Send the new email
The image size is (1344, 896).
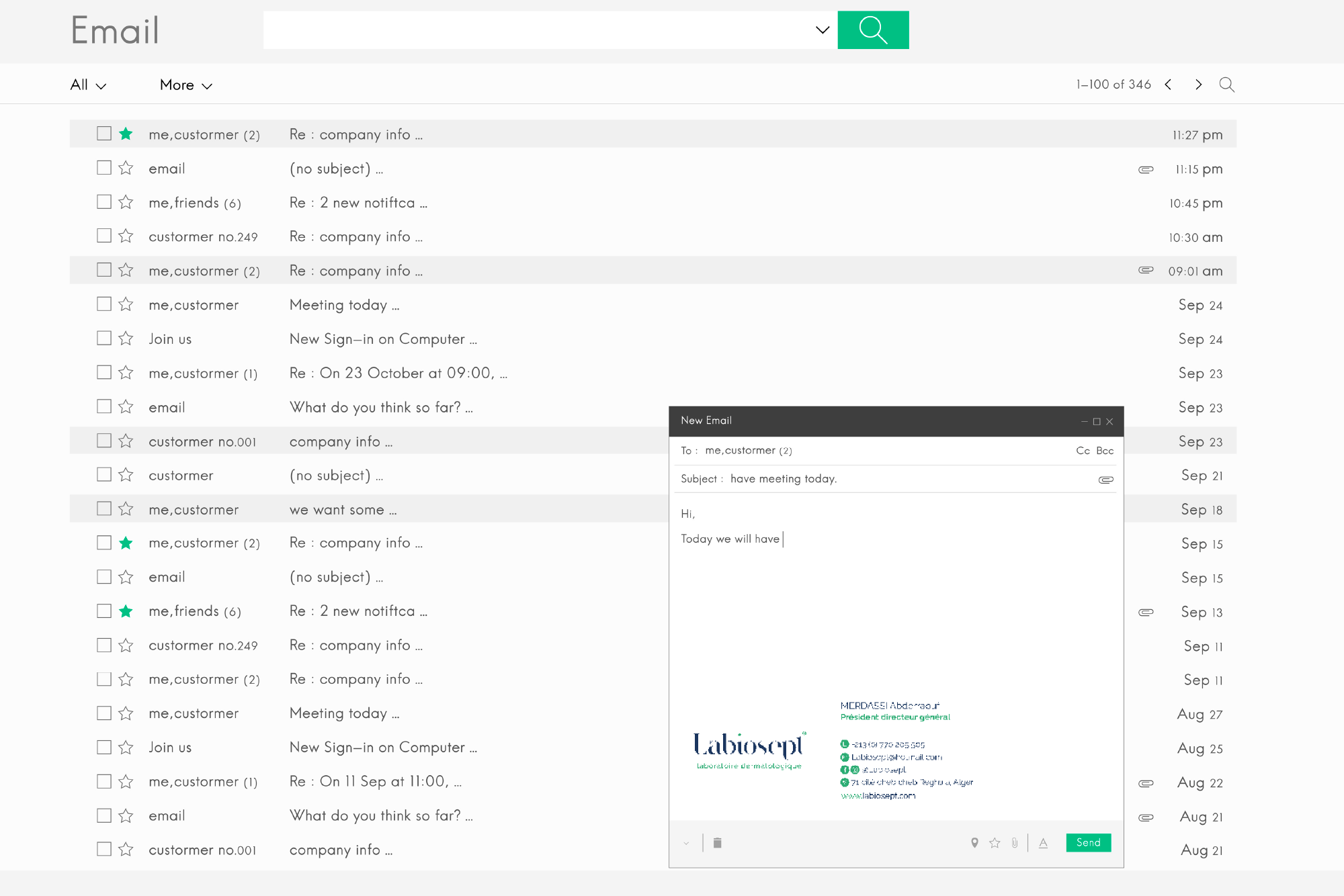(x=1088, y=843)
